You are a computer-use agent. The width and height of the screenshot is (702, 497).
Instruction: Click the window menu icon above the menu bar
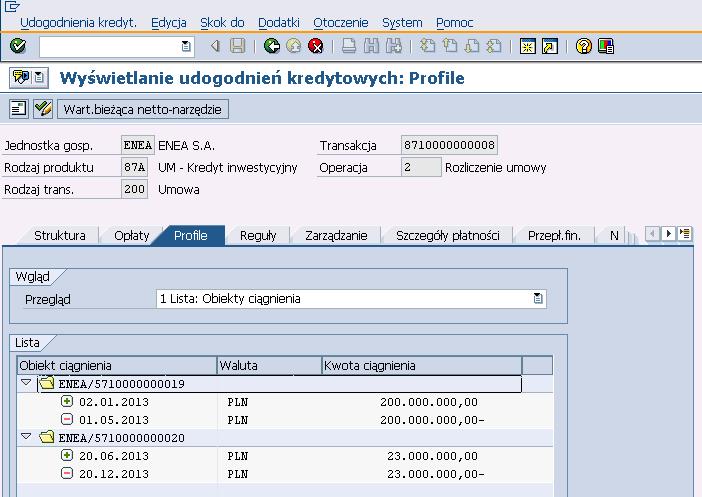pyautogui.click(x=12, y=6)
